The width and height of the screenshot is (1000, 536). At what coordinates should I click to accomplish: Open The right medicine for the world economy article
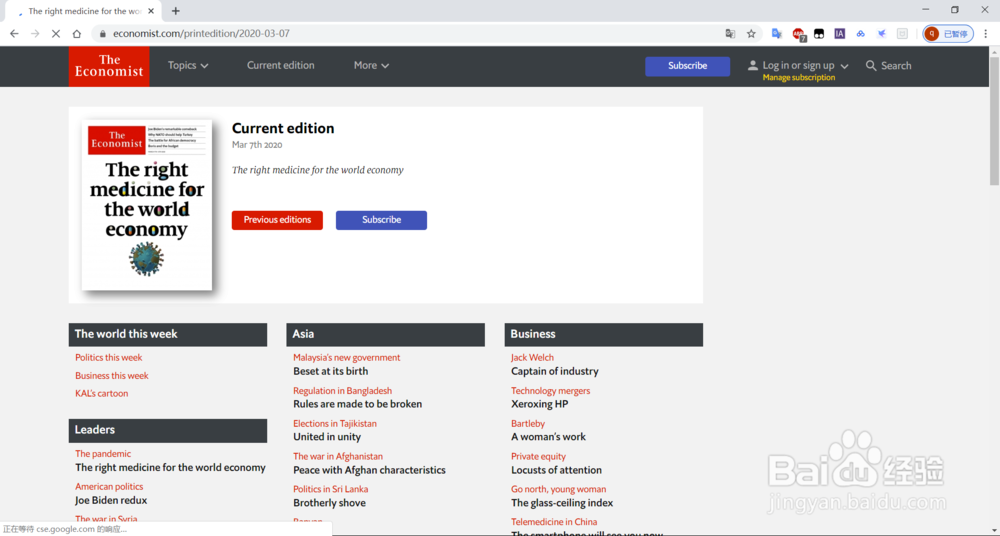pyautogui.click(x=170, y=468)
